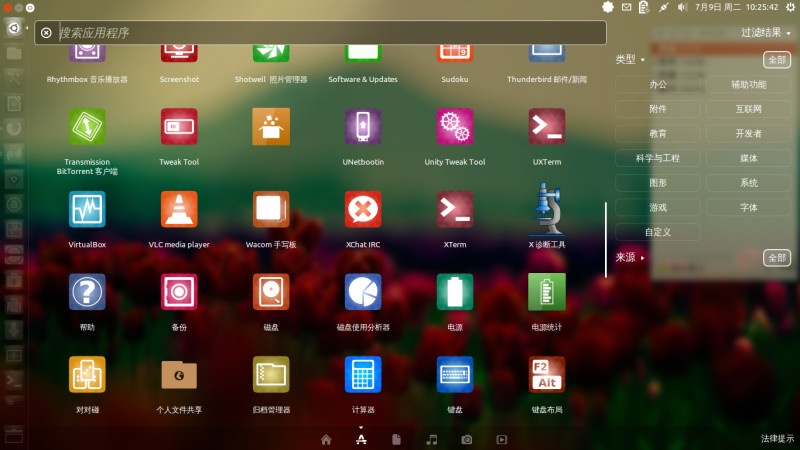Open Thunderbird 邮件/新闻
The width and height of the screenshot is (800, 450).
point(546,54)
